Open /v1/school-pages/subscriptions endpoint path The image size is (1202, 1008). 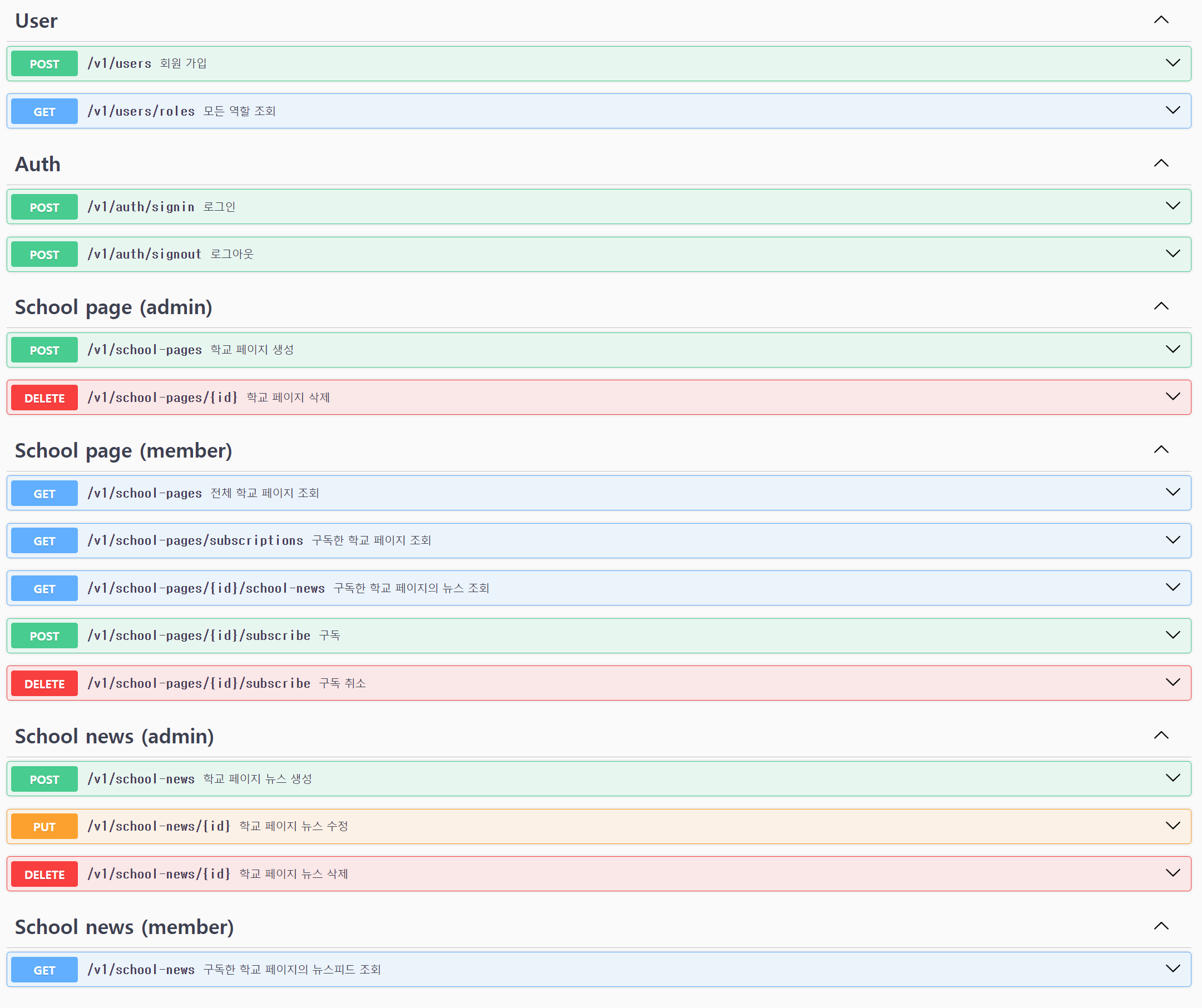pyautogui.click(x=195, y=540)
